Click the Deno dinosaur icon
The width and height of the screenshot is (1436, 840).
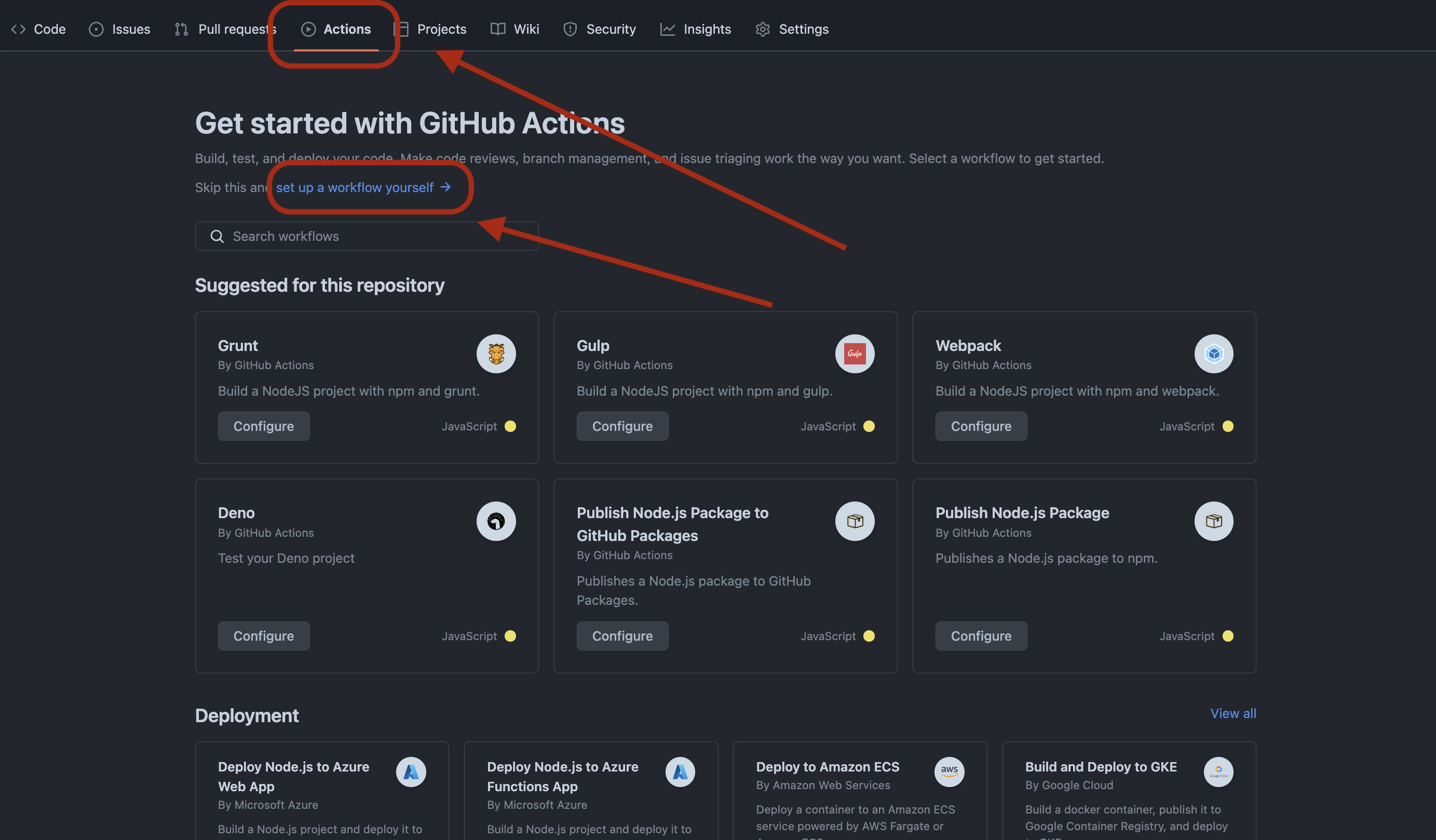(496, 521)
